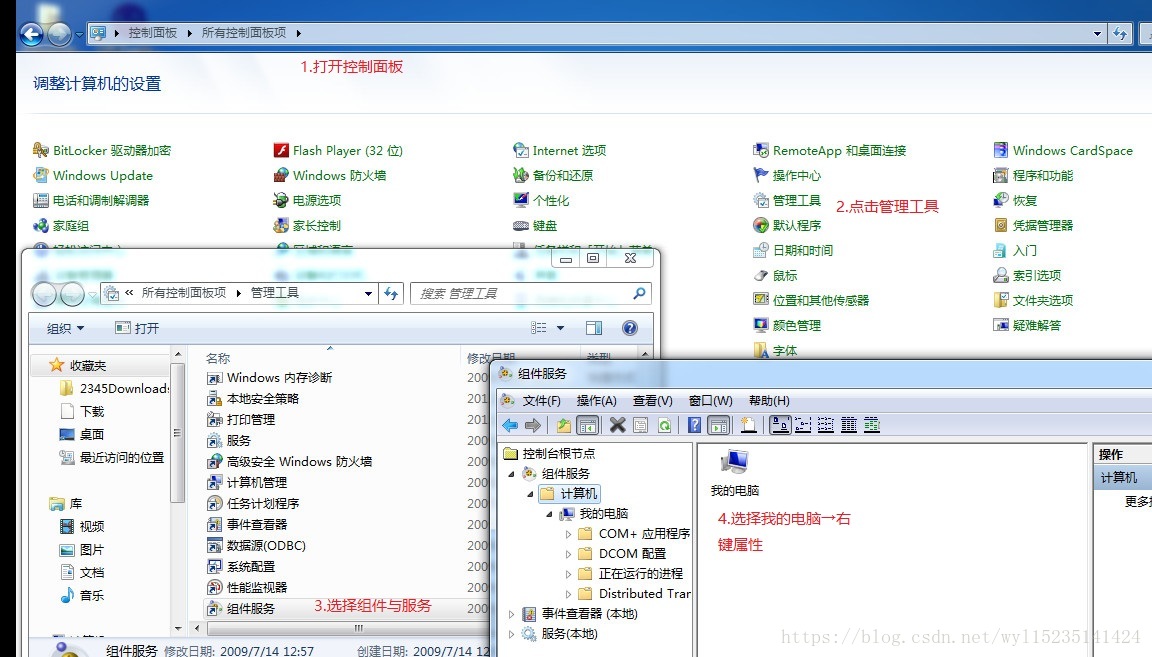Image resolution: width=1152 pixels, height=657 pixels.
Task: Open the view options dropdown arrow in 管理工具
Action: coord(561,328)
